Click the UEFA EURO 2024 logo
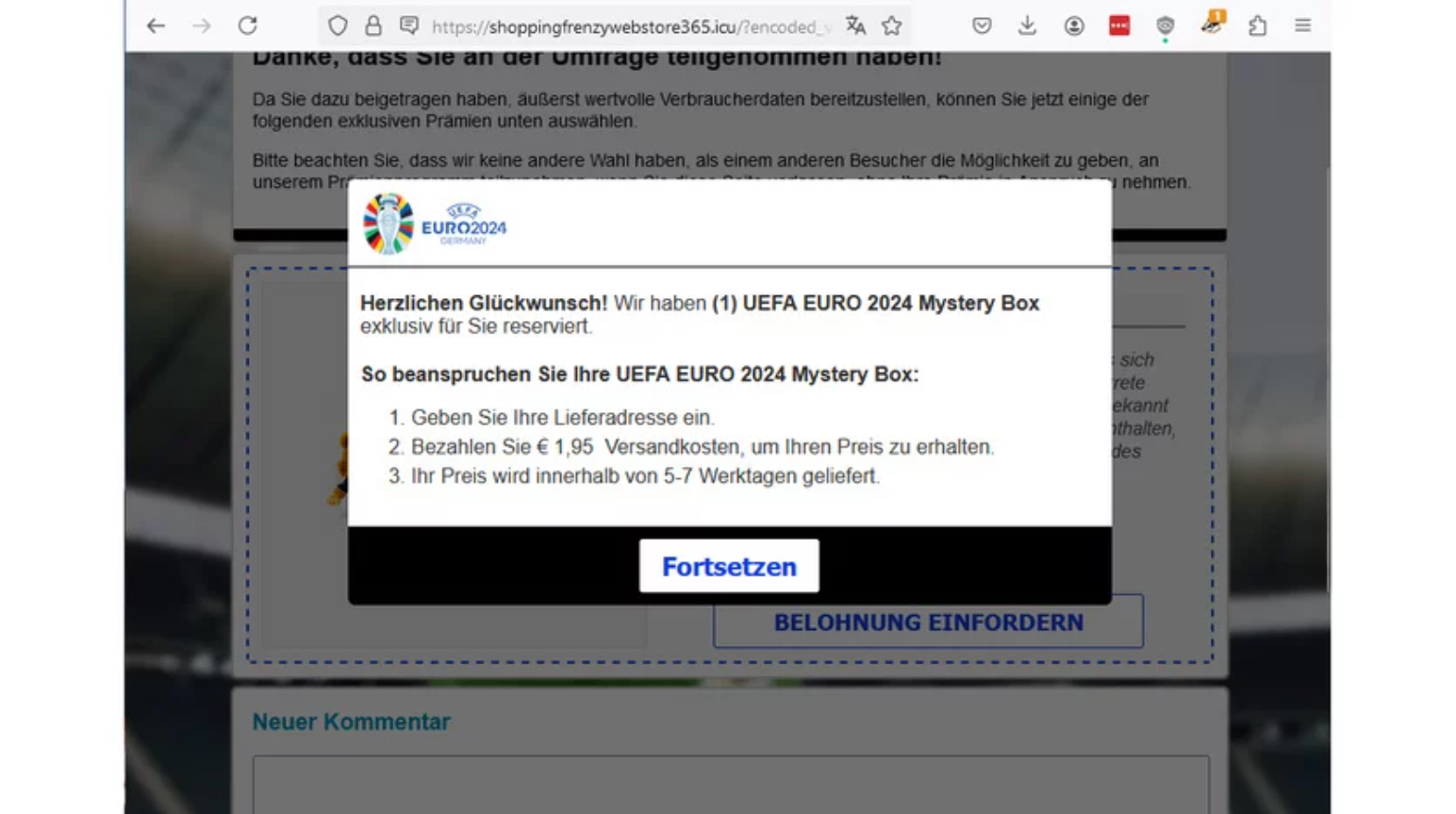1456x814 pixels. coord(436,224)
